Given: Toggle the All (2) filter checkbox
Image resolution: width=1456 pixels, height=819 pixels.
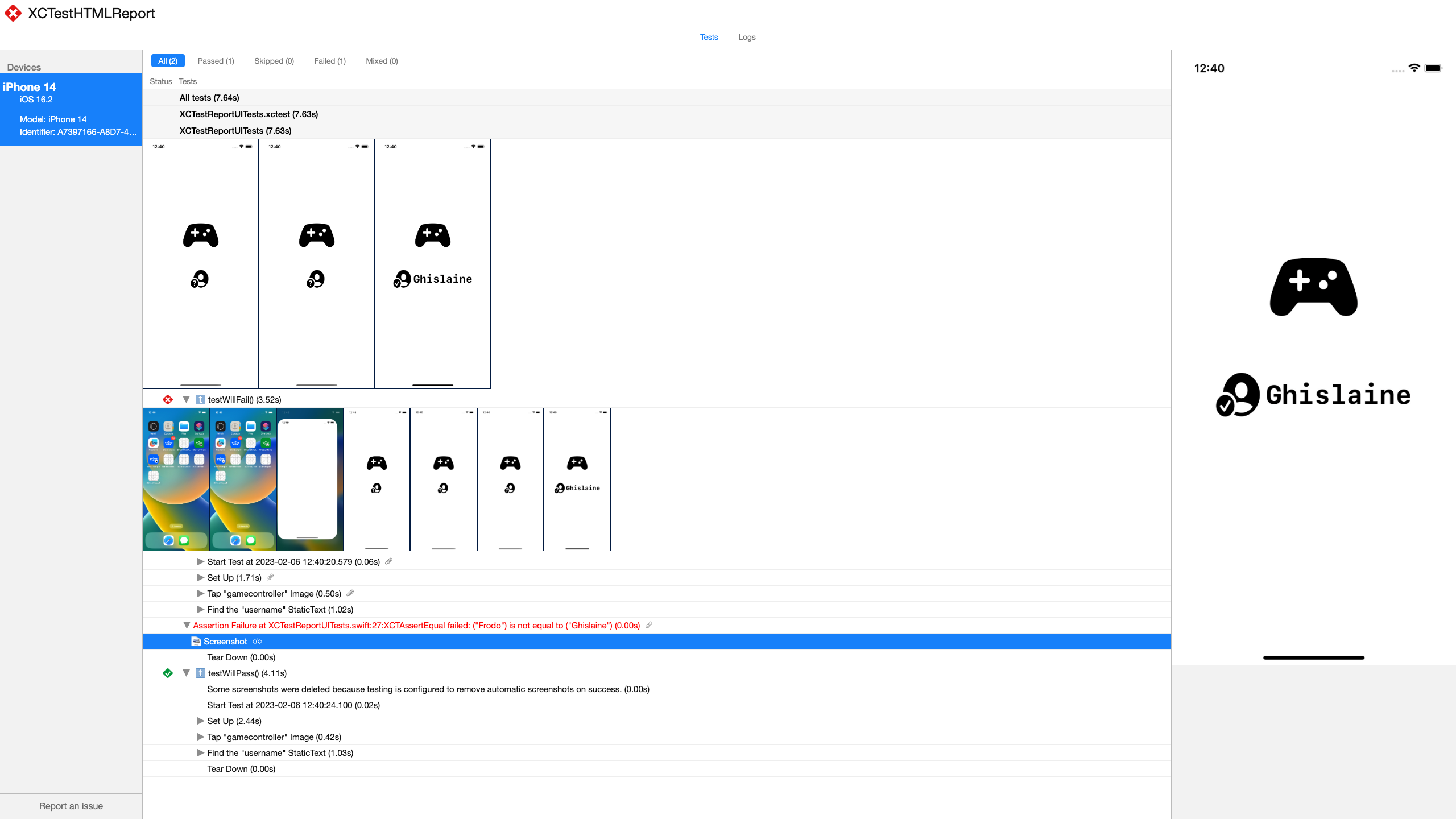Looking at the screenshot, I should click(167, 60).
